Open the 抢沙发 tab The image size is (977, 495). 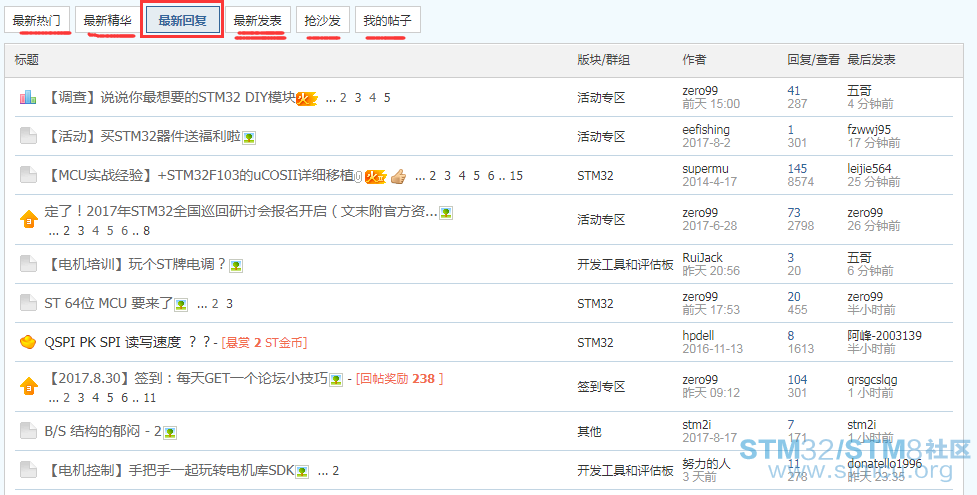click(323, 21)
